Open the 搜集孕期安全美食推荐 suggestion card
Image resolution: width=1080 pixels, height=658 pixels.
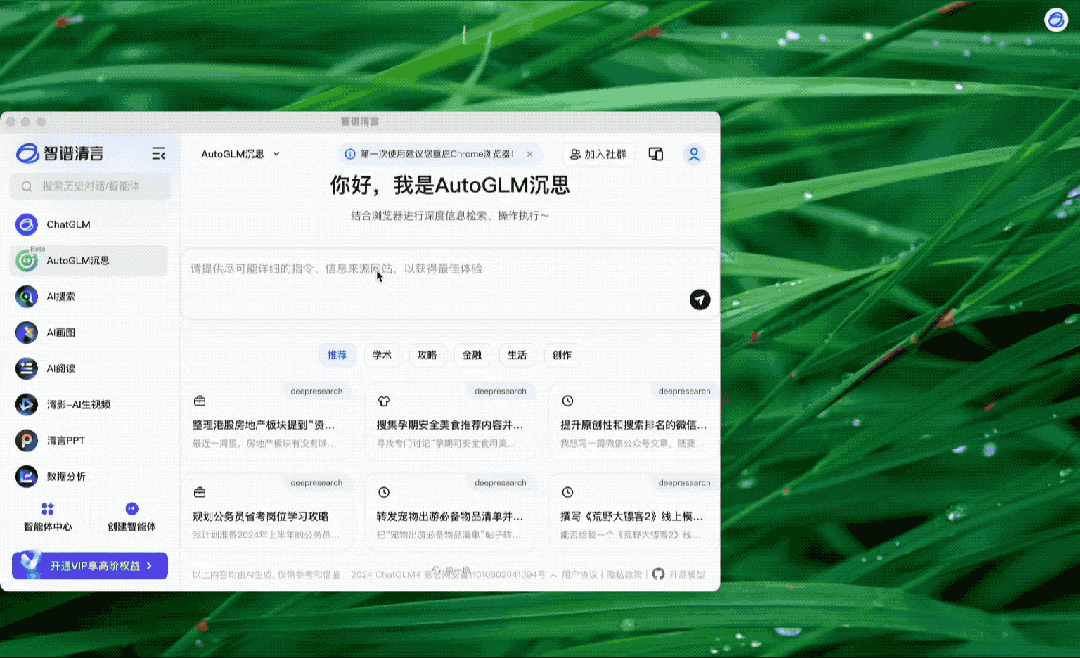(450, 420)
